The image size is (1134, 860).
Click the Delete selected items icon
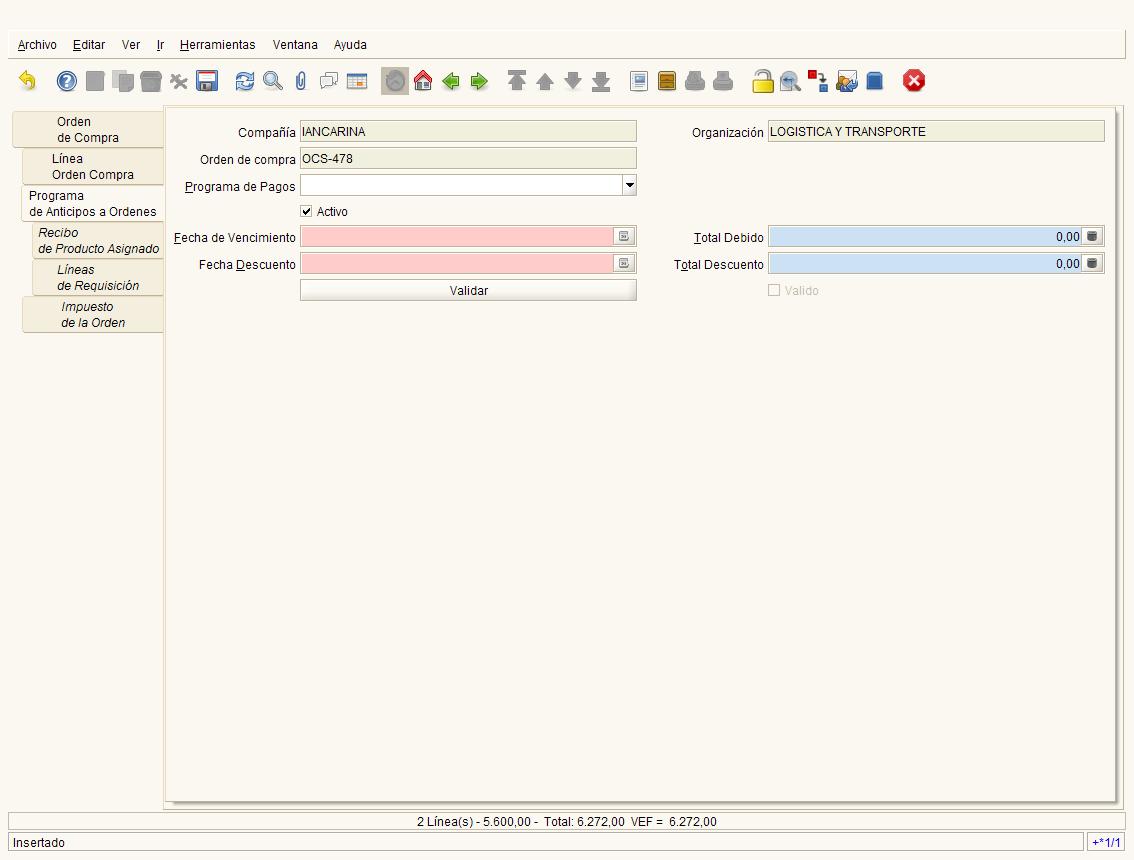tap(179, 80)
